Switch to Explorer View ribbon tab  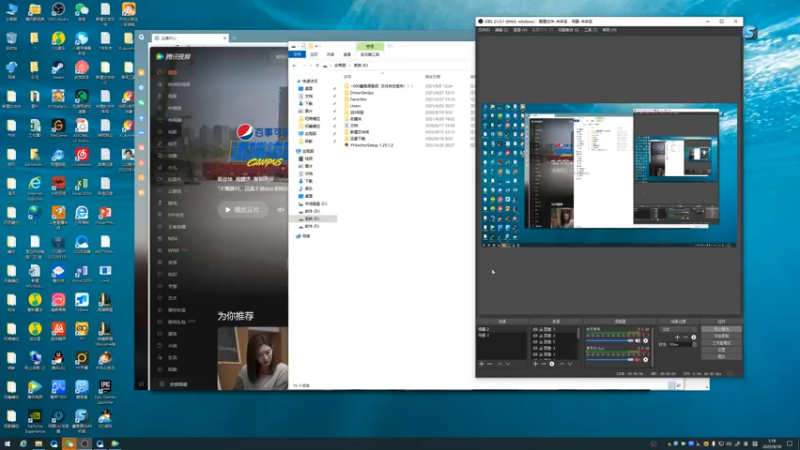coord(347,54)
